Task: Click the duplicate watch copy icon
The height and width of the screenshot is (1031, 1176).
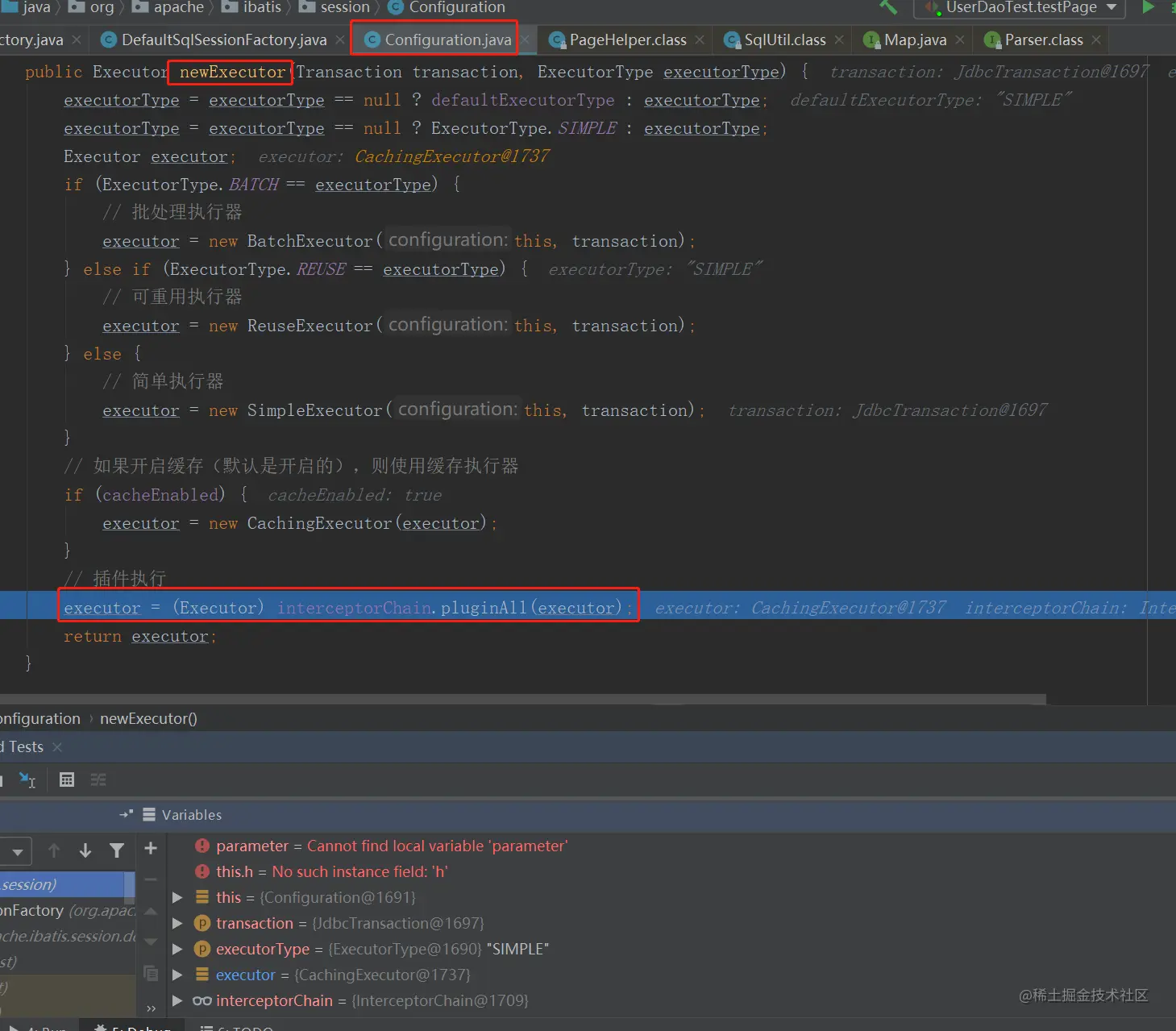Action: 151,973
